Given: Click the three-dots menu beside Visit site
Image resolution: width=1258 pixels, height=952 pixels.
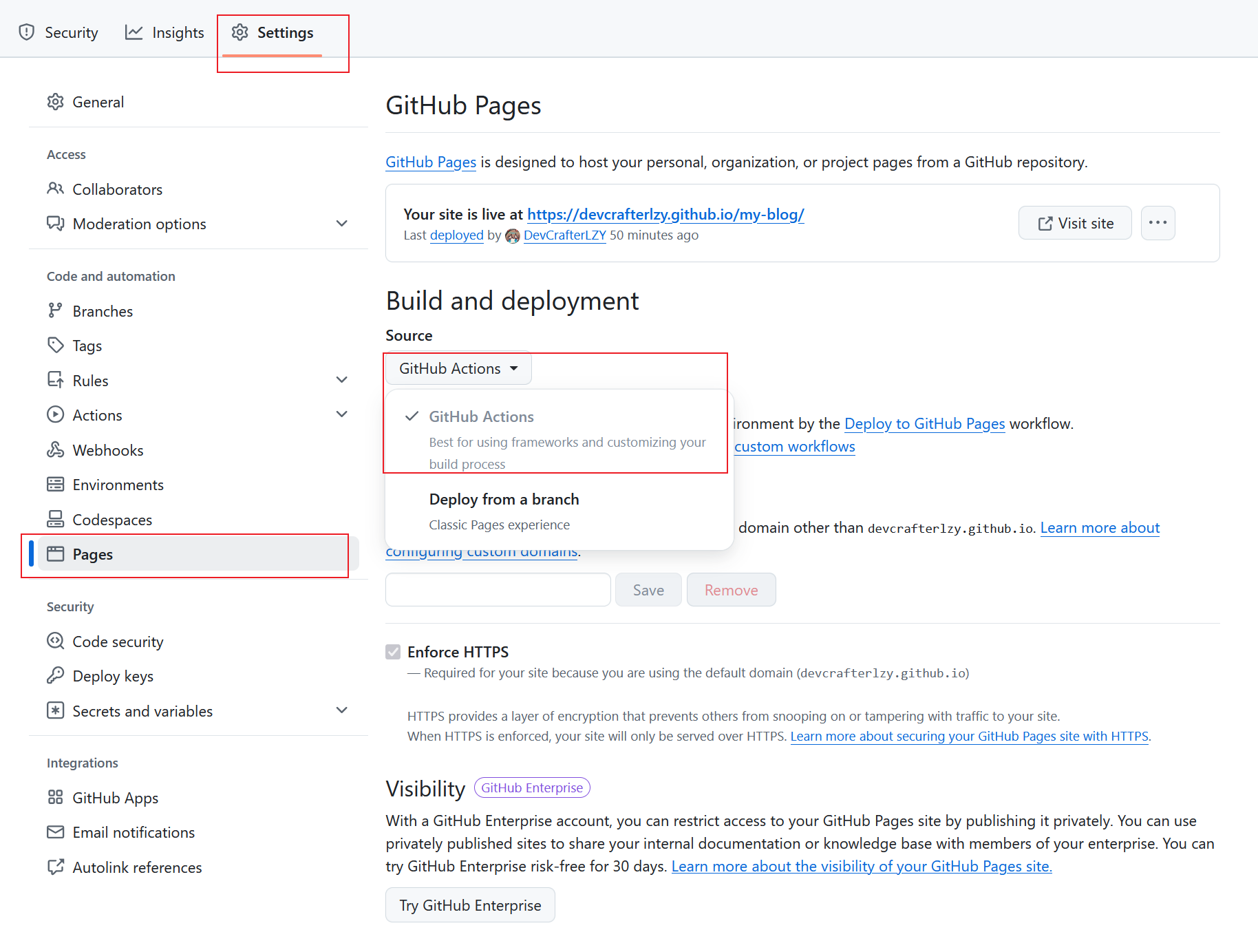Looking at the screenshot, I should (1158, 223).
